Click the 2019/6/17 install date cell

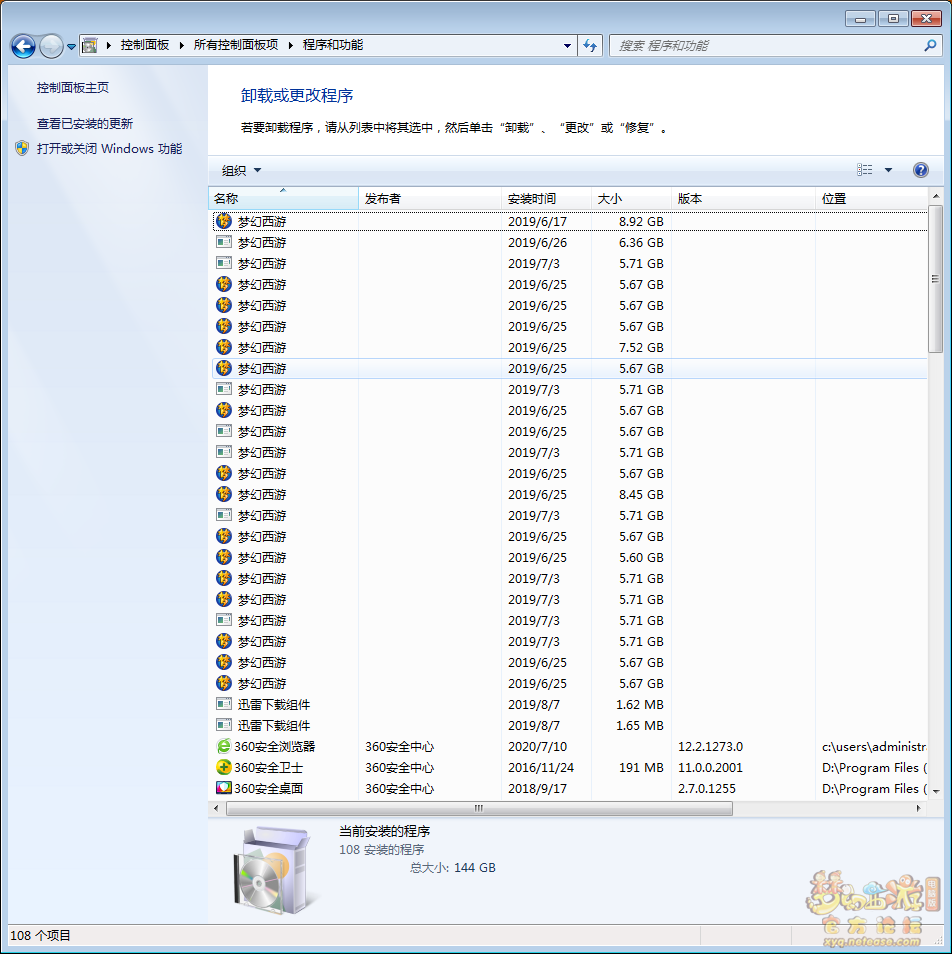(x=538, y=221)
